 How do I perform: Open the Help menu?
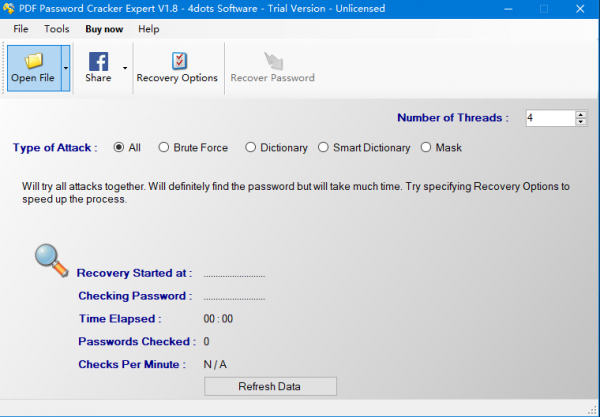coord(148,29)
